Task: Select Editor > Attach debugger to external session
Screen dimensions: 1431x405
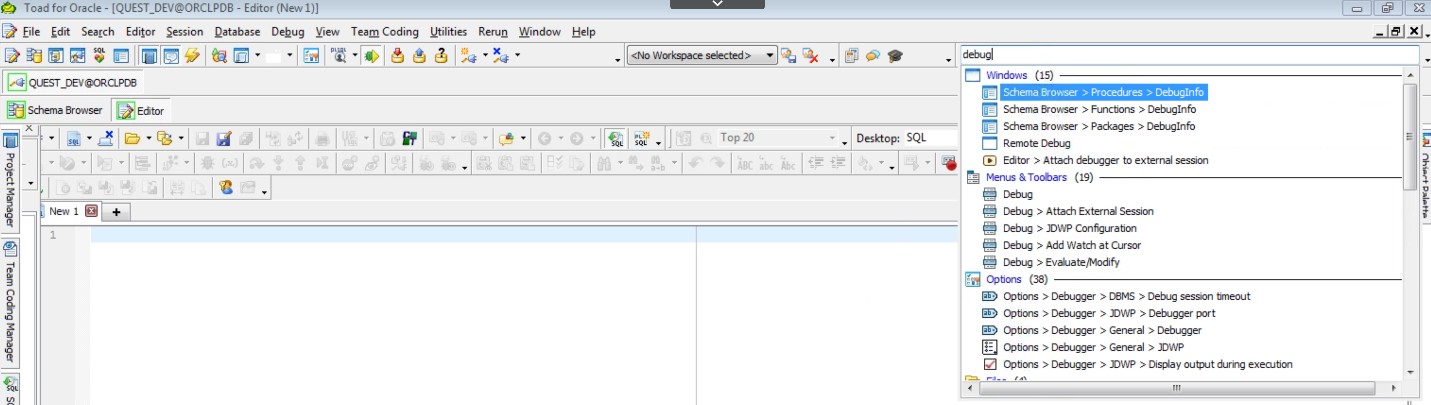Action: [1105, 160]
